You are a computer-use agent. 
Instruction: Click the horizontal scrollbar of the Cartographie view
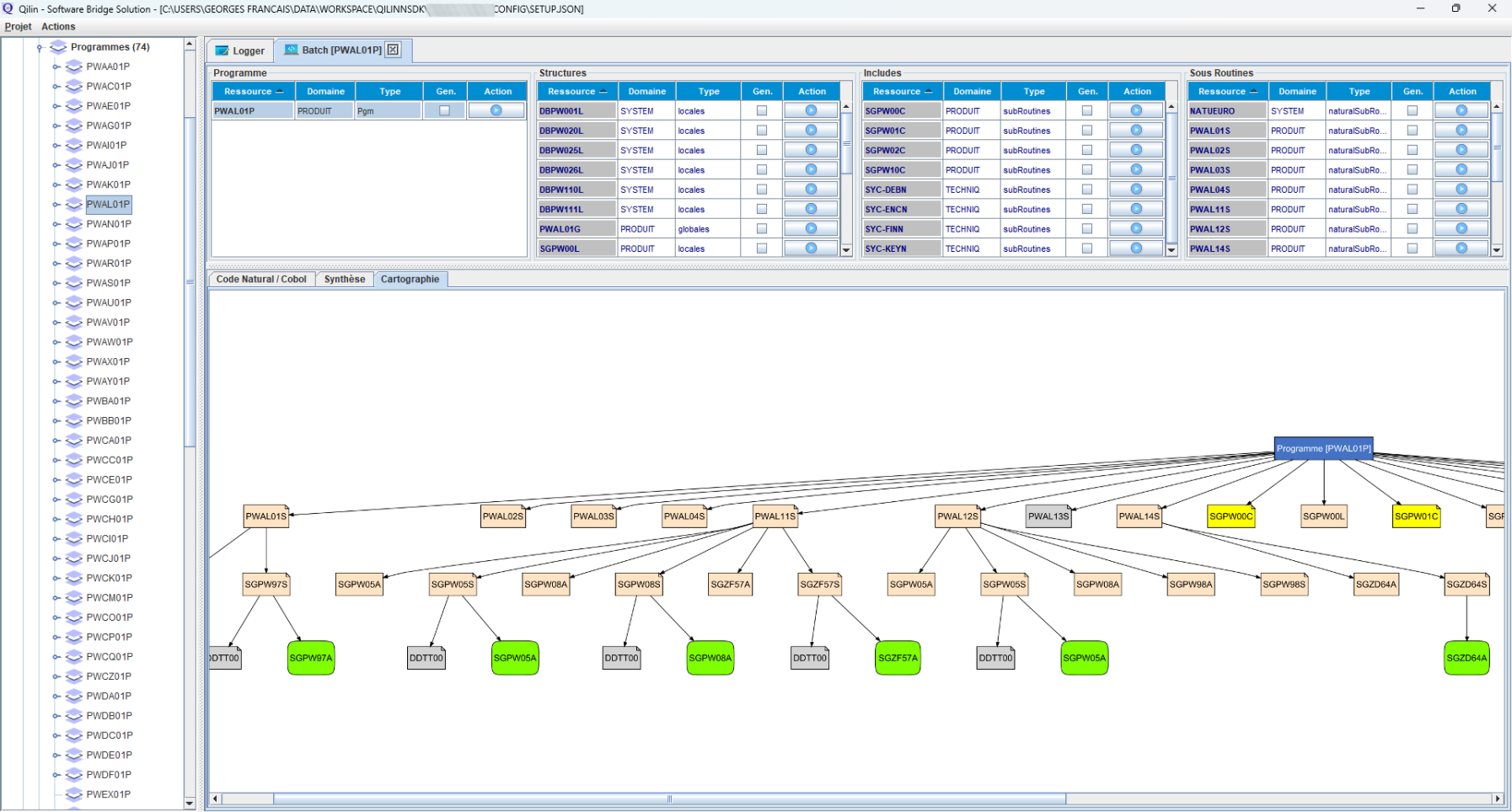669,799
